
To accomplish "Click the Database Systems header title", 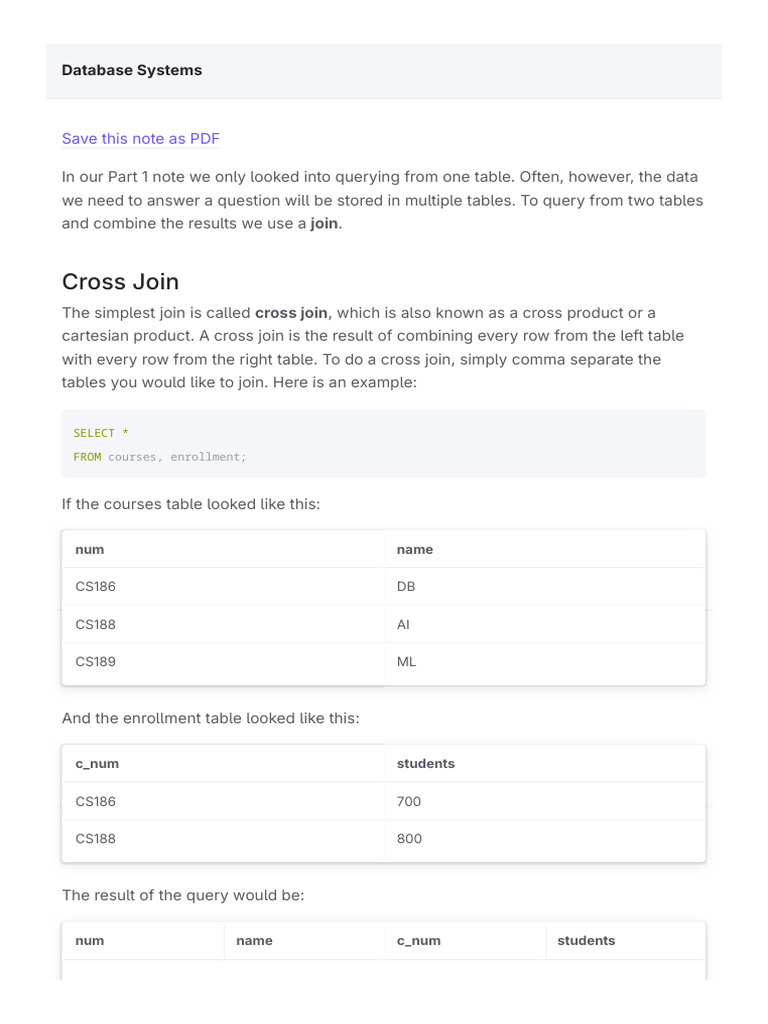I will click(132, 70).
